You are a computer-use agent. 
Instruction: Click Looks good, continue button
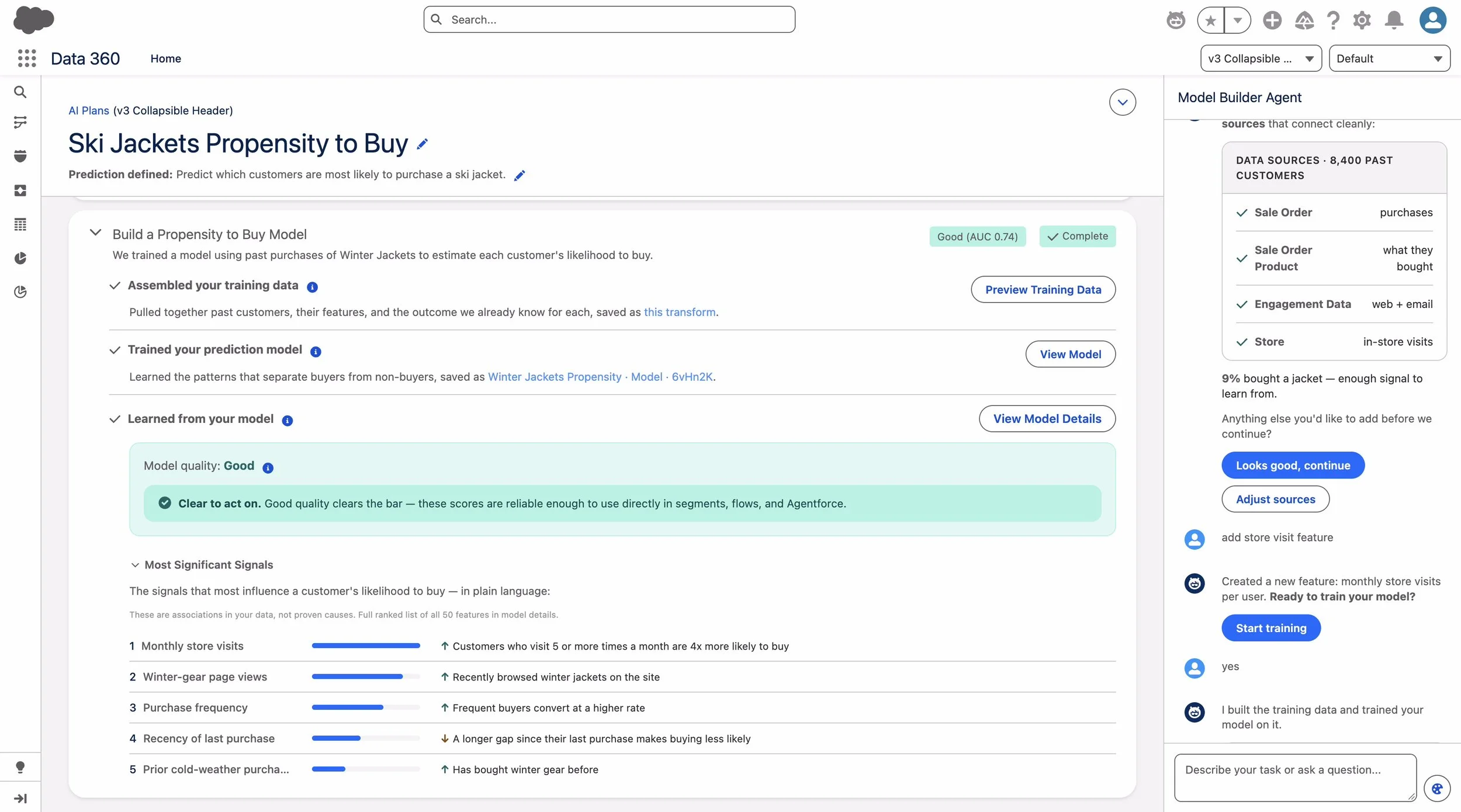pyautogui.click(x=1293, y=465)
